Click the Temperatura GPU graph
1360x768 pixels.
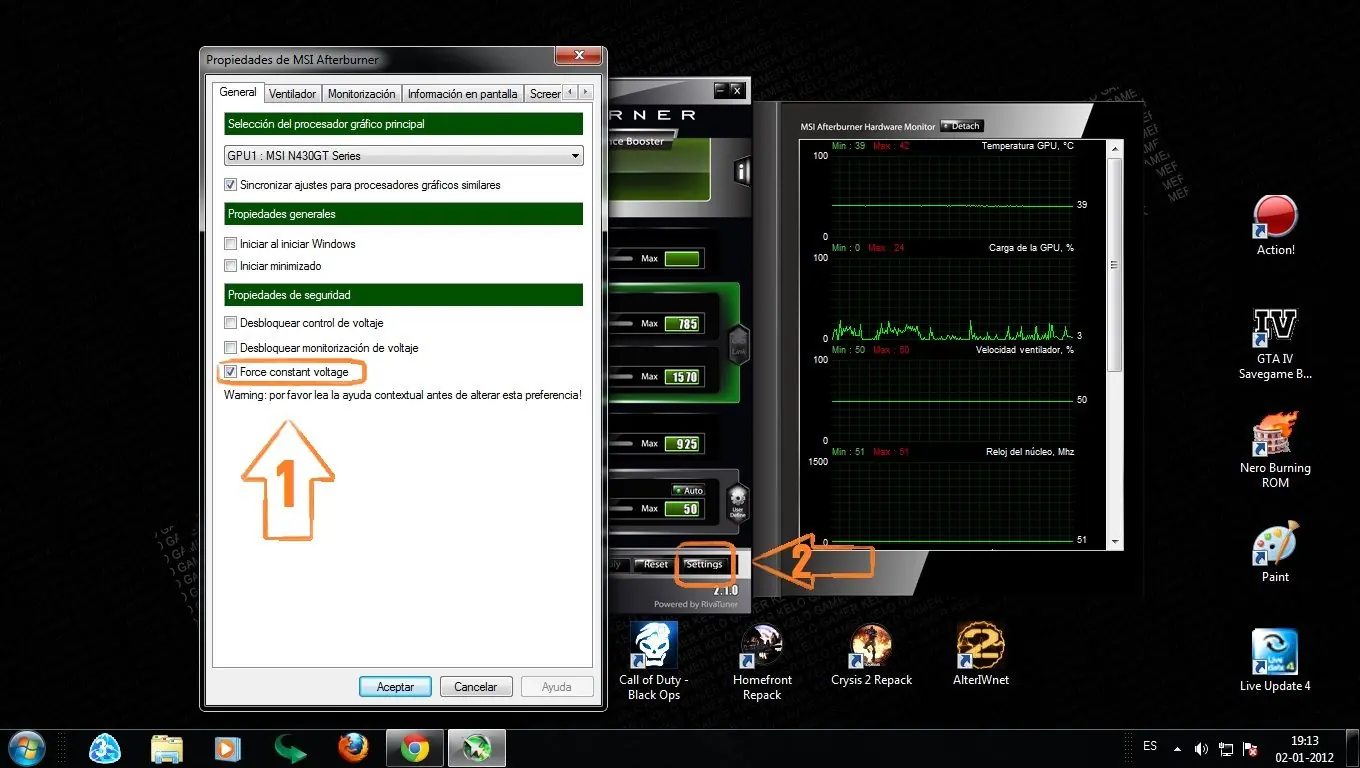[951, 196]
